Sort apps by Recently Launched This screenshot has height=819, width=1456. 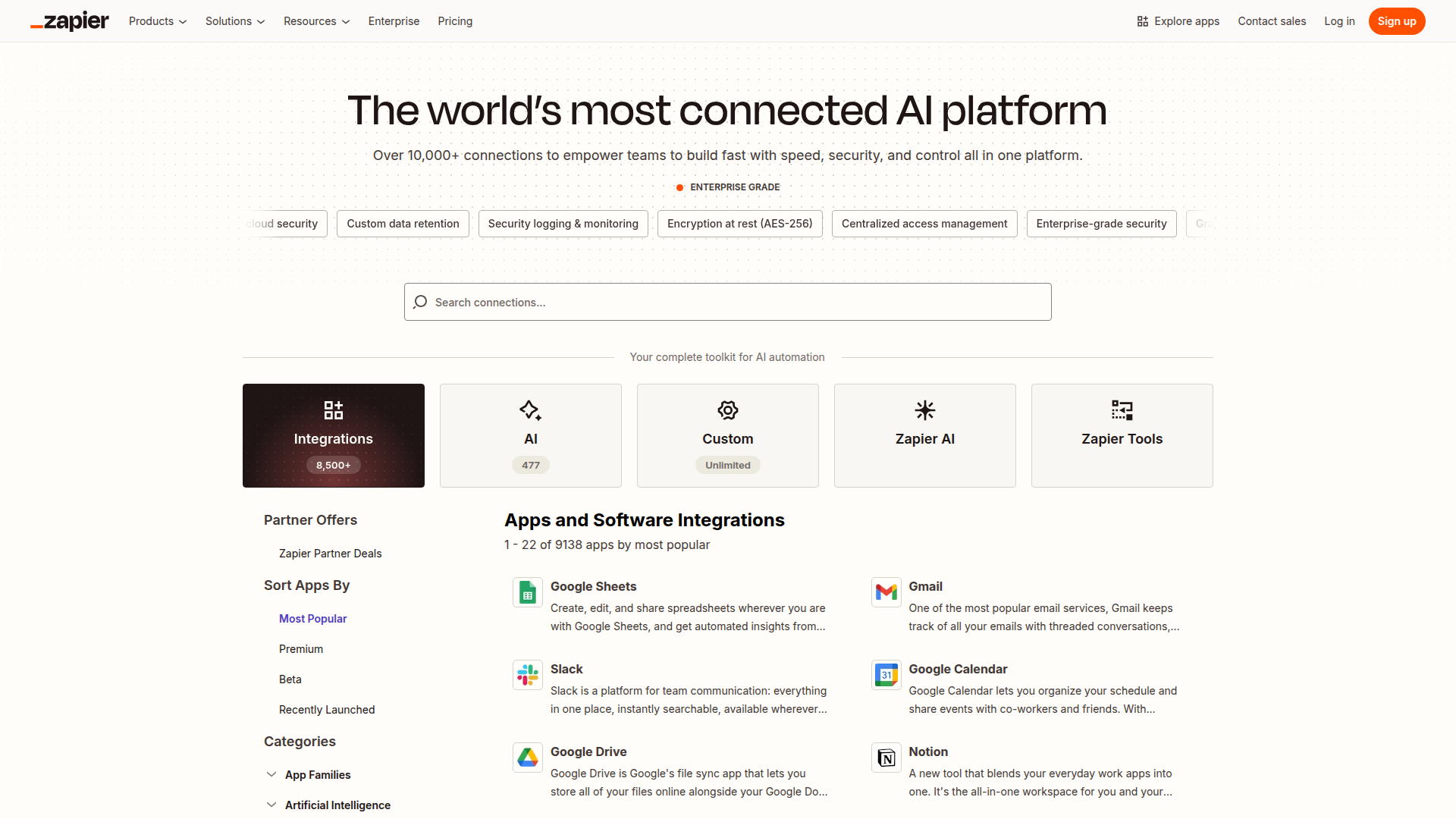point(327,709)
